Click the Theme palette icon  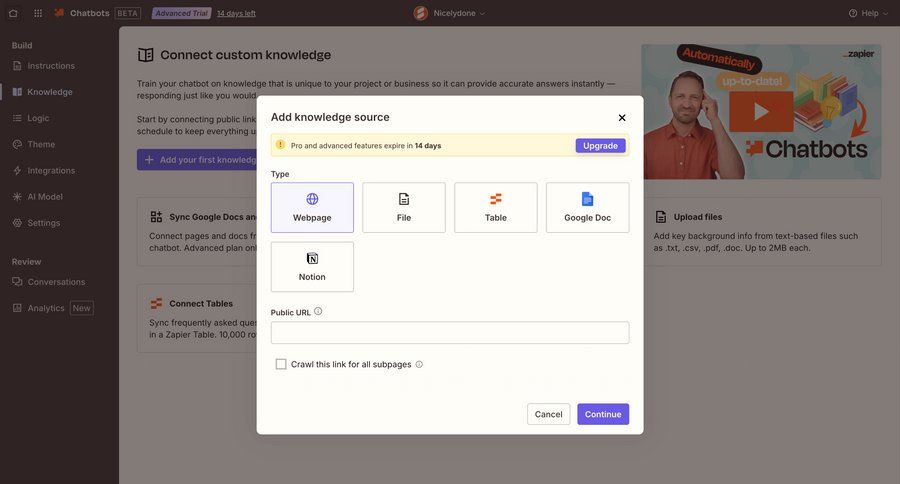pyautogui.click(x=17, y=144)
